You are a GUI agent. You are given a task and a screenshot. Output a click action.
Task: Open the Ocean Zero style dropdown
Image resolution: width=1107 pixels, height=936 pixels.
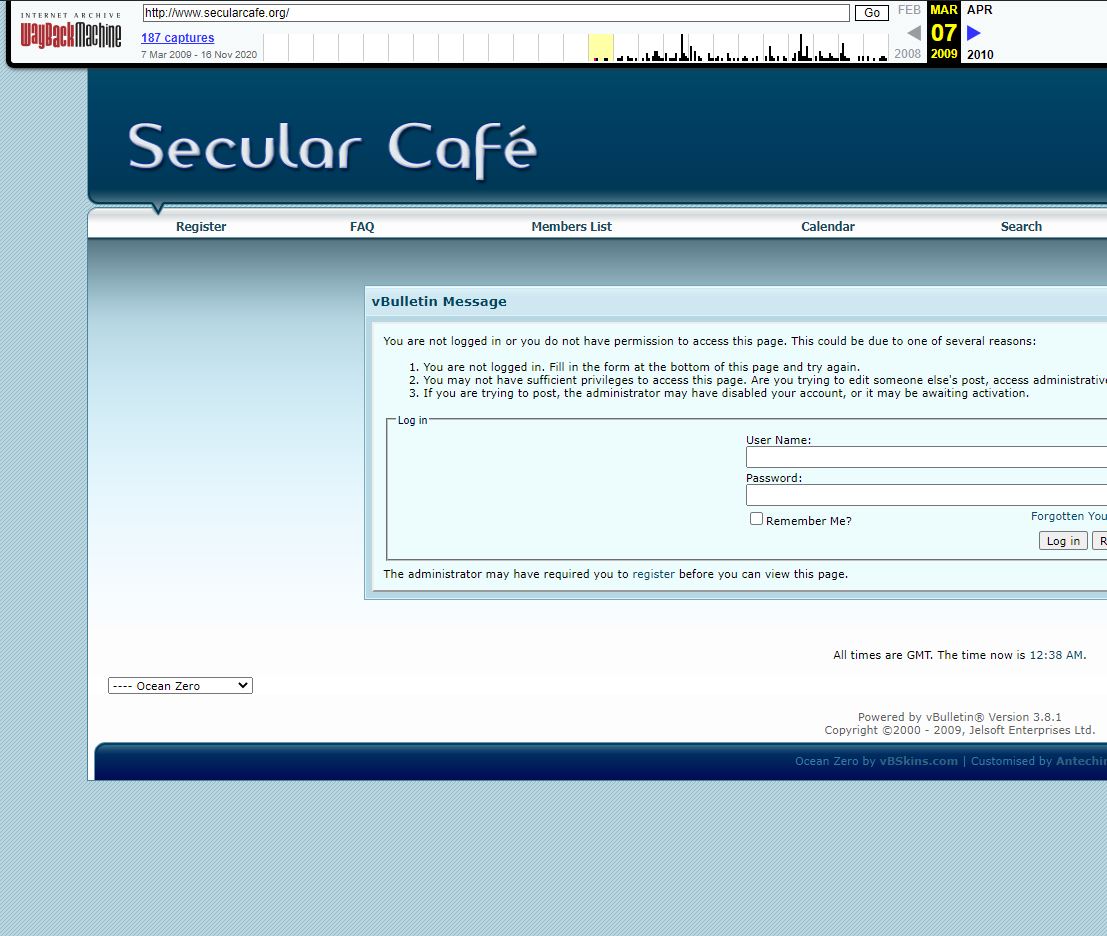(180, 686)
